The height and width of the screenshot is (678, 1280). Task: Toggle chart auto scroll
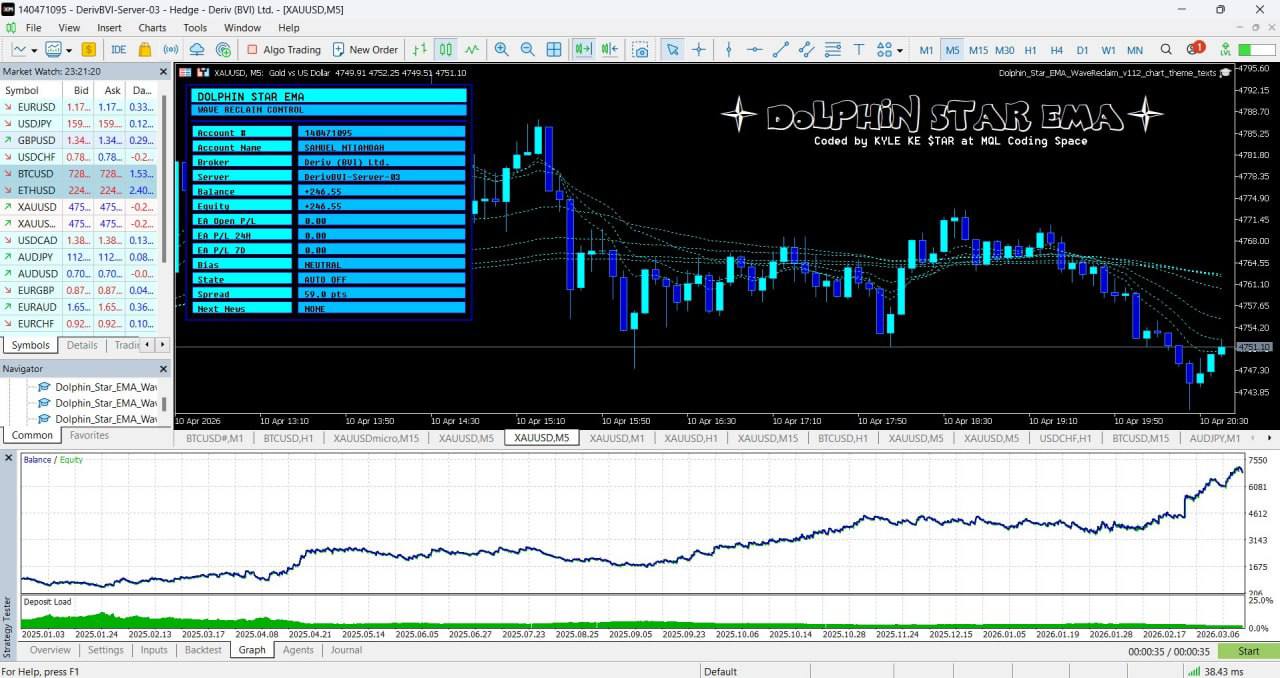pyautogui.click(x=583, y=49)
